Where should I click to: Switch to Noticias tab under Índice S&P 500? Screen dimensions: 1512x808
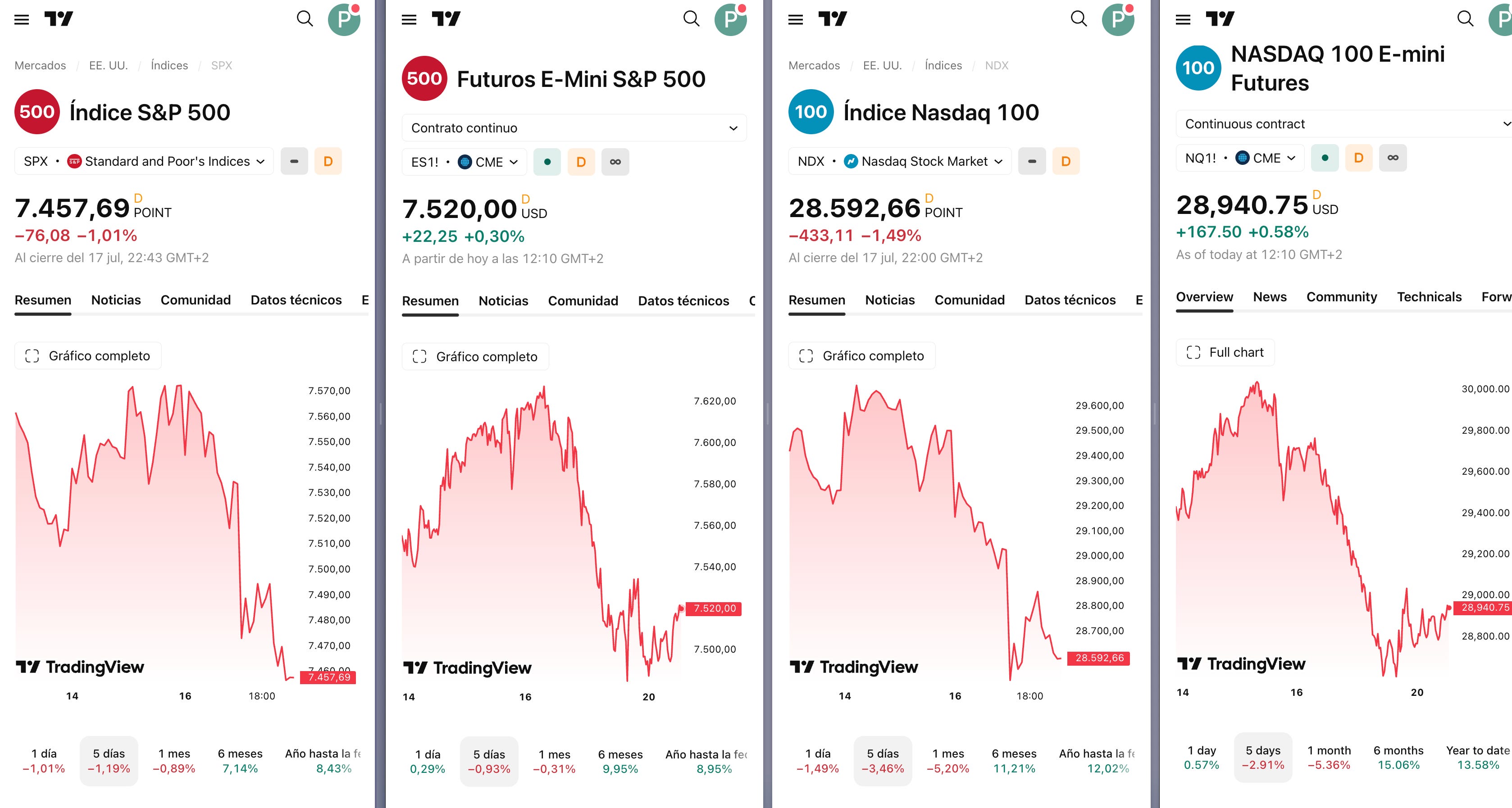[x=116, y=300]
